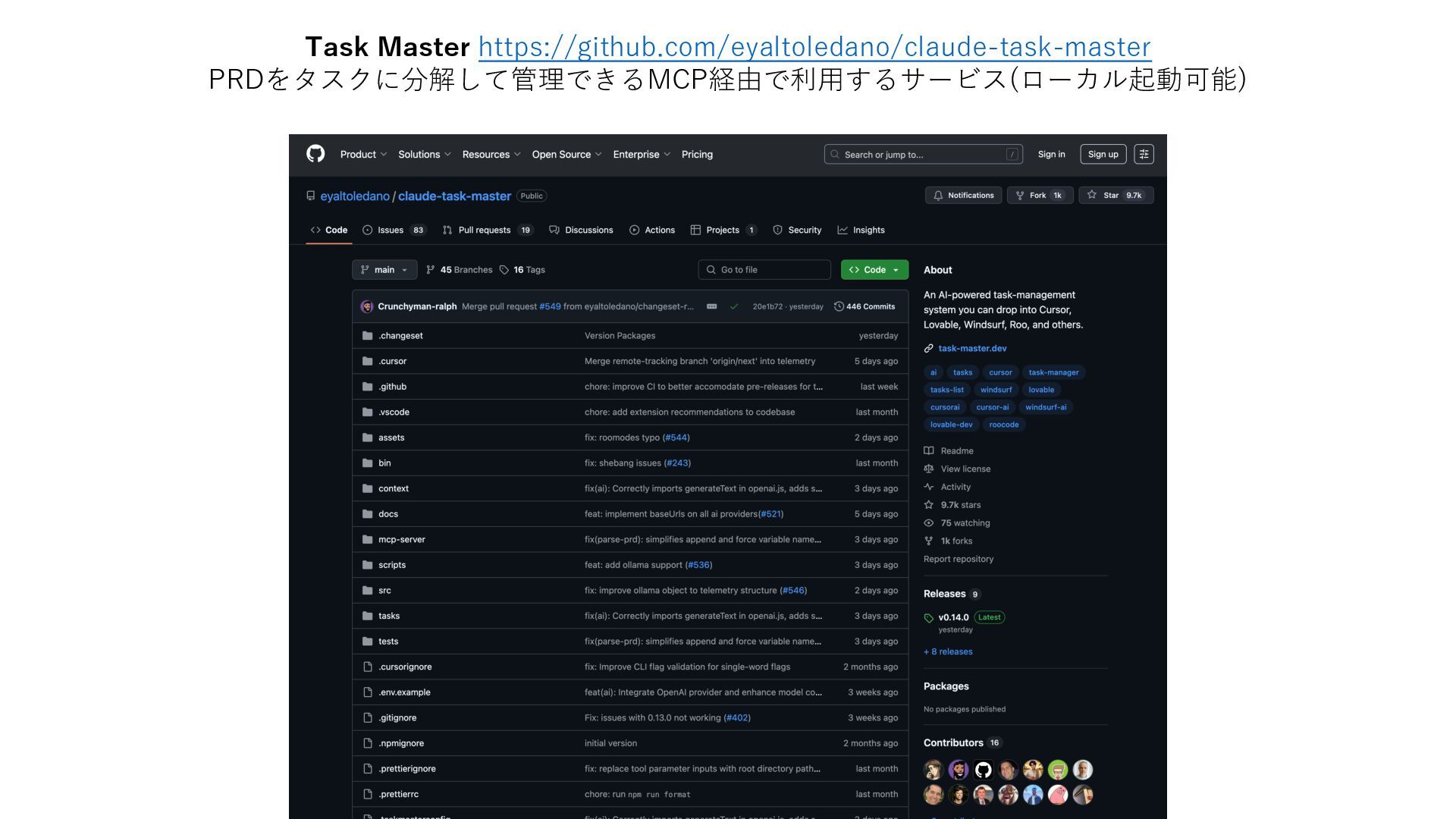Open commit link #544 in assets row

tap(676, 438)
